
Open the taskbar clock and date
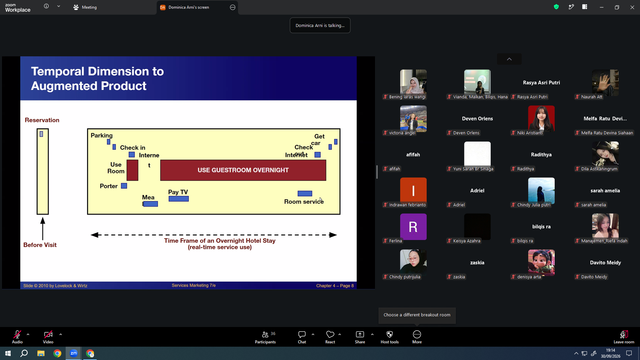pos(611,353)
